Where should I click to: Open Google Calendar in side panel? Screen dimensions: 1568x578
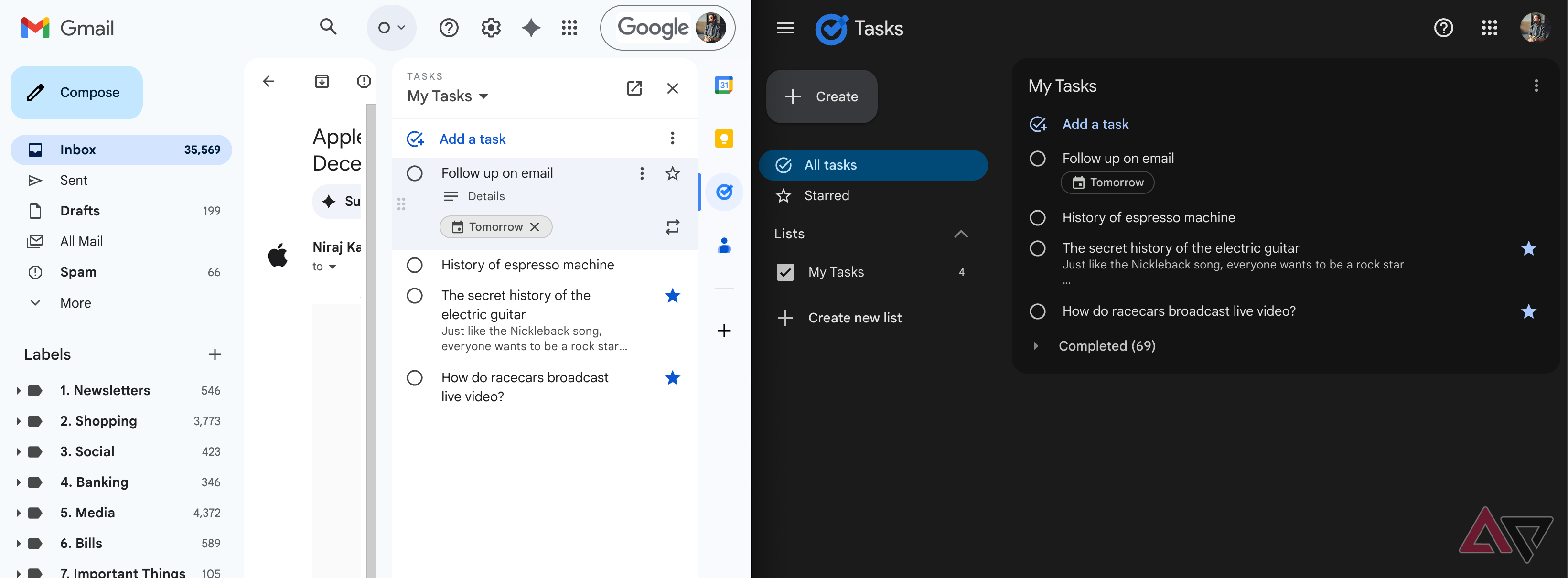point(723,85)
